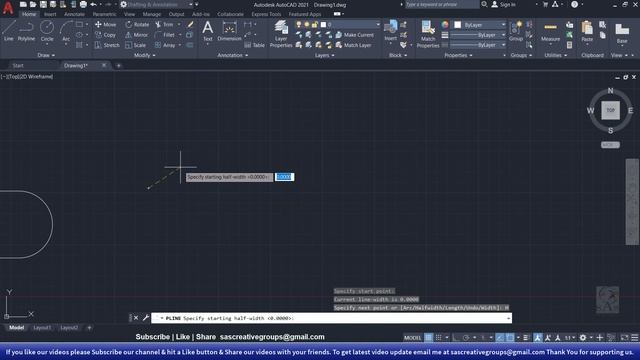Select the Polyline tool
640x360 pixels.
click(26, 31)
